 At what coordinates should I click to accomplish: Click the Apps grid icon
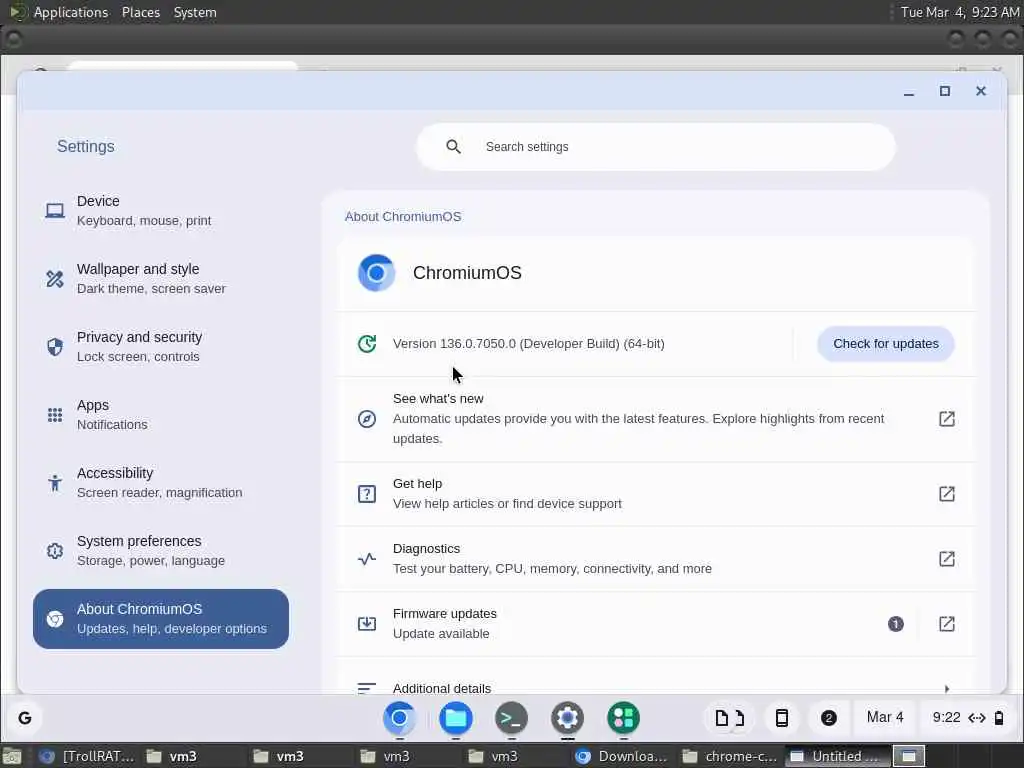coord(55,415)
